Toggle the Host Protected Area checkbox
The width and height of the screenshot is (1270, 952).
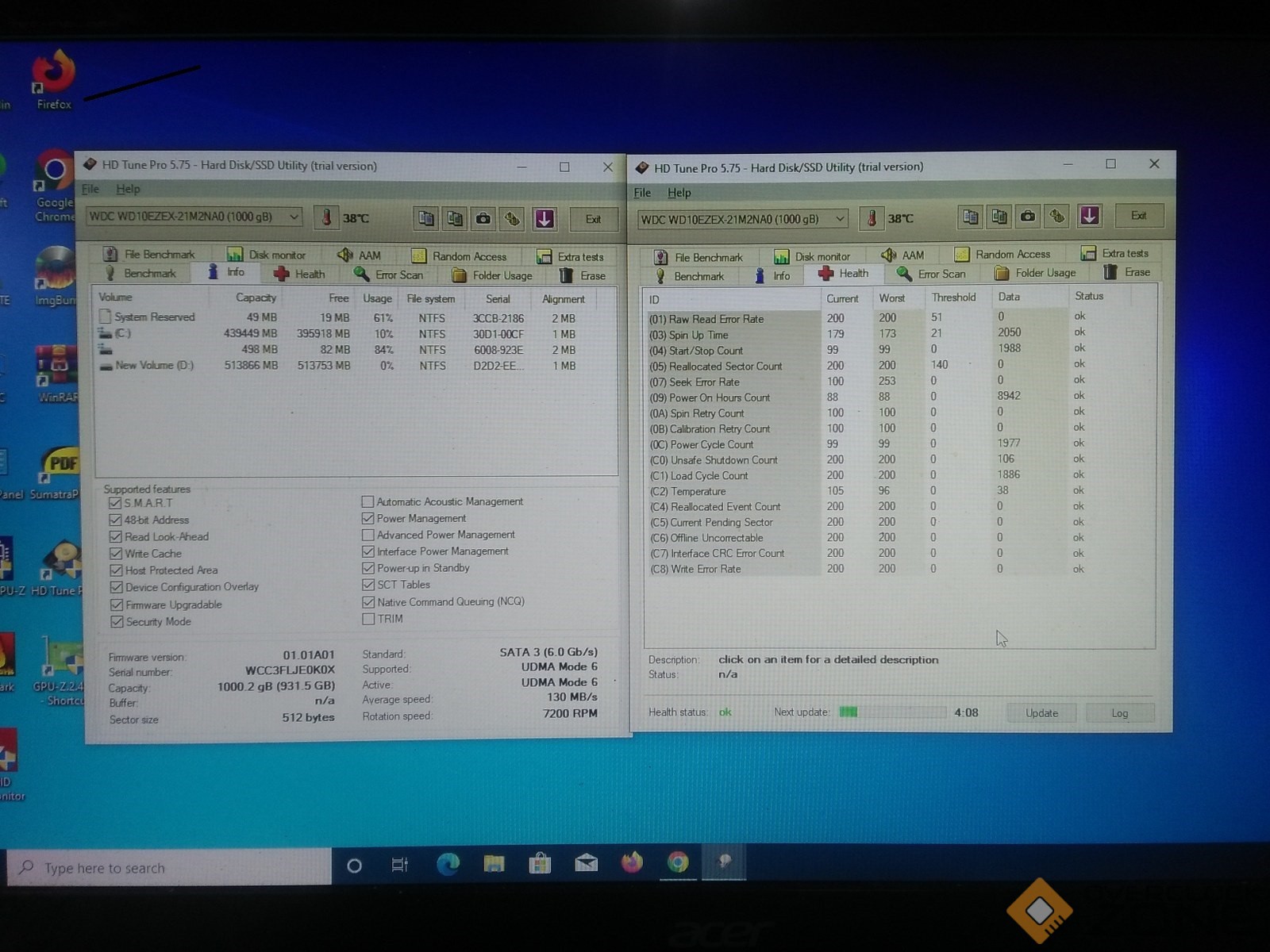click(116, 570)
